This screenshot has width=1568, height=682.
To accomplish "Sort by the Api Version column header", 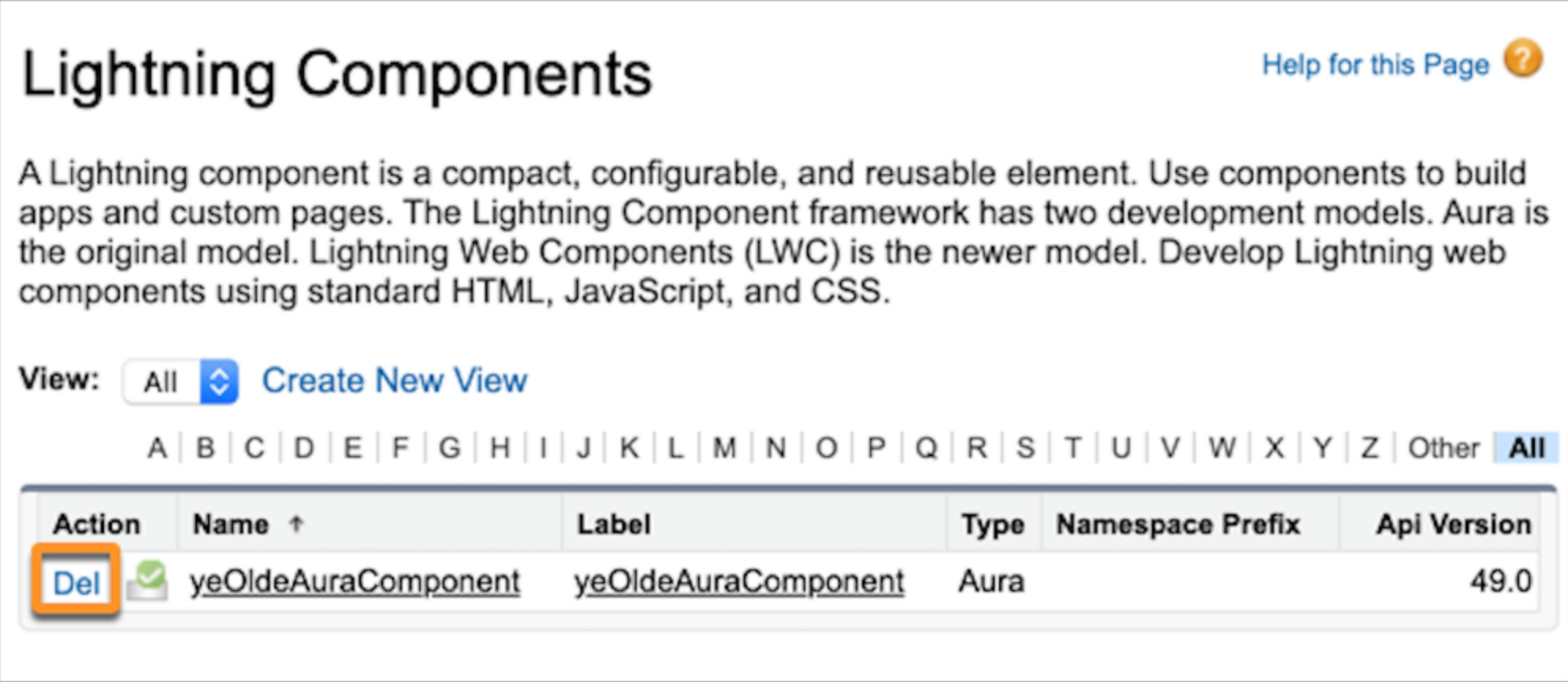I will 1453,524.
